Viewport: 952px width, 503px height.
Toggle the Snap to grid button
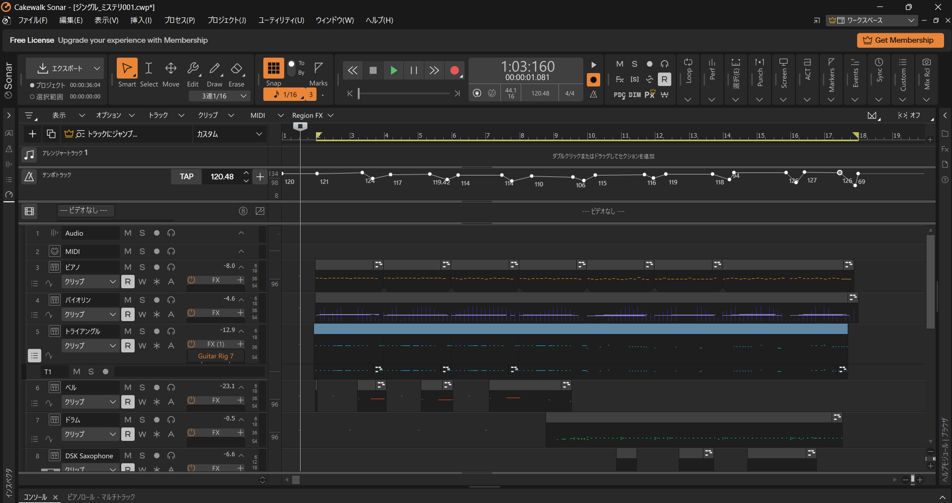click(273, 69)
